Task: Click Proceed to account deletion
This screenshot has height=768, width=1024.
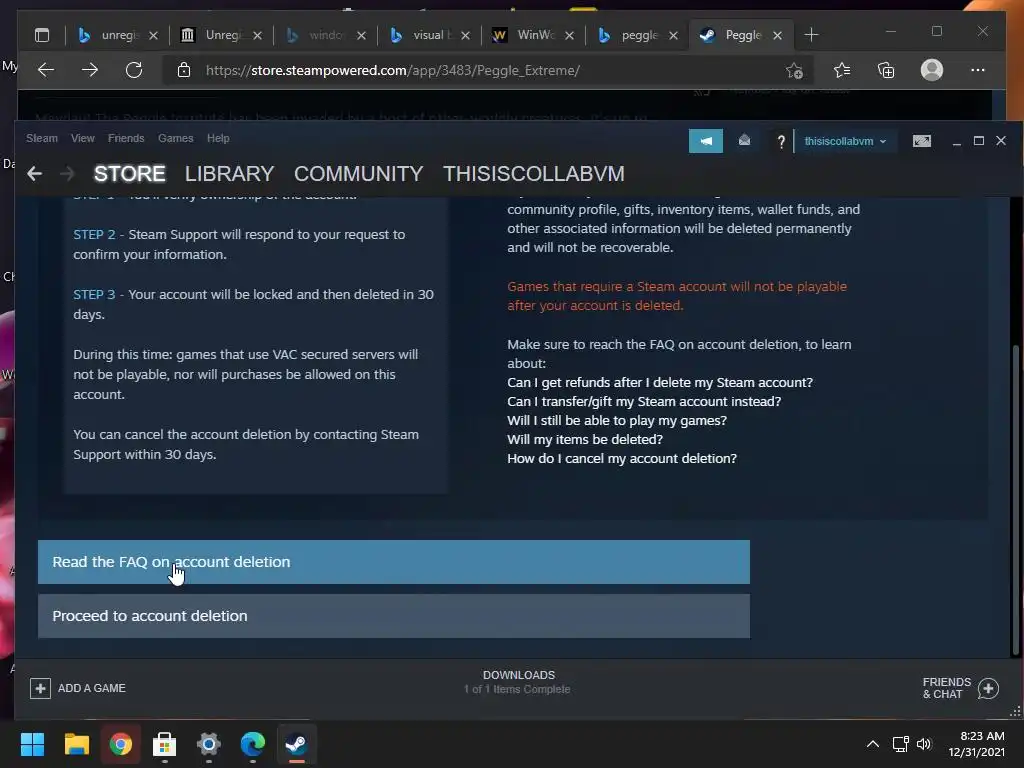Action: click(394, 616)
